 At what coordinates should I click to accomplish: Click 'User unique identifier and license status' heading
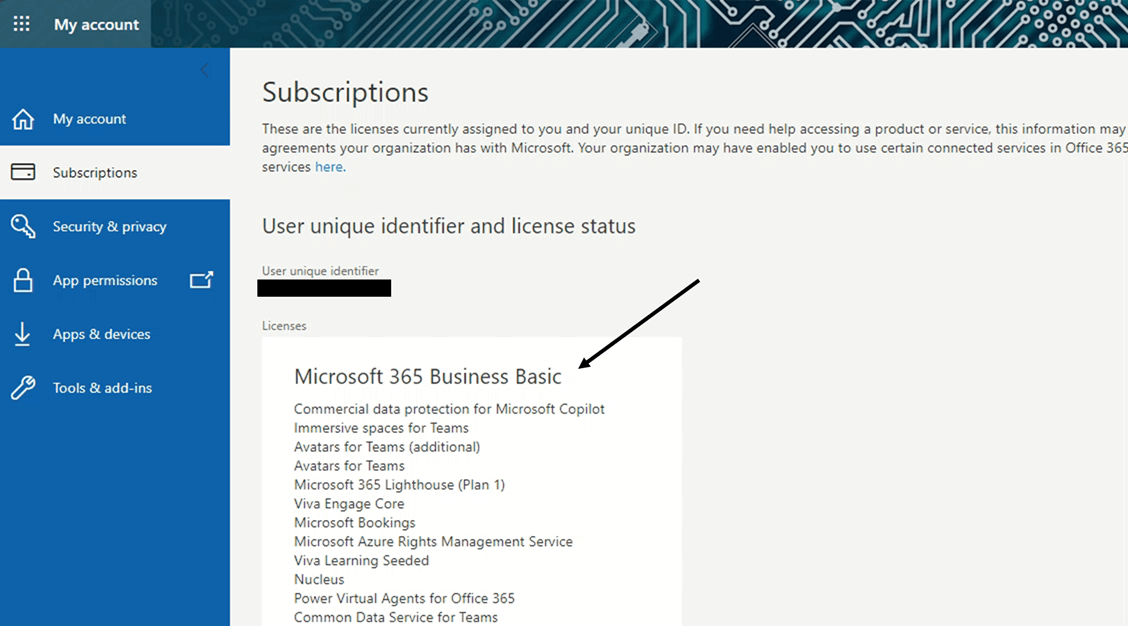tap(449, 226)
